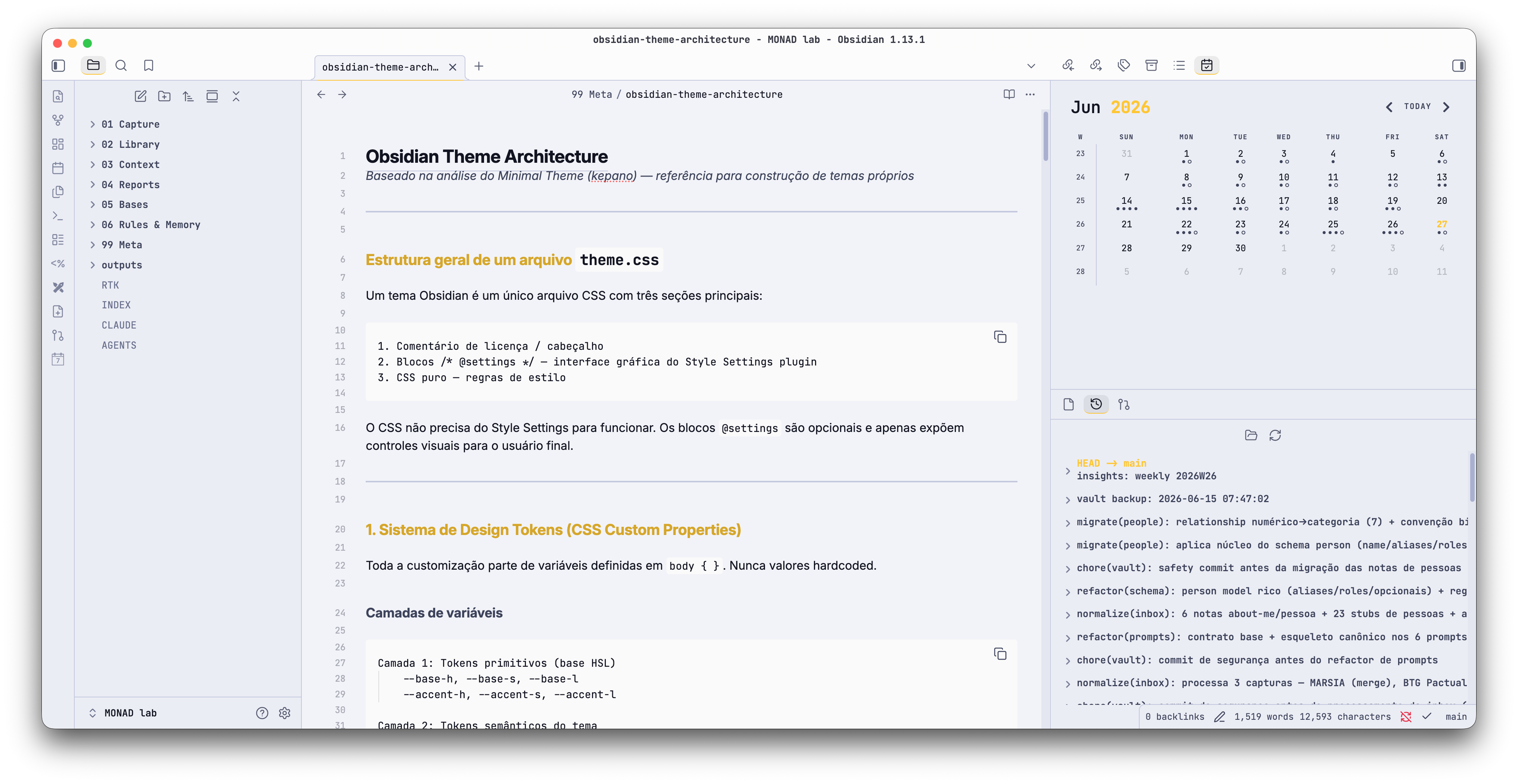
Task: Create a new note
Action: tap(140, 96)
